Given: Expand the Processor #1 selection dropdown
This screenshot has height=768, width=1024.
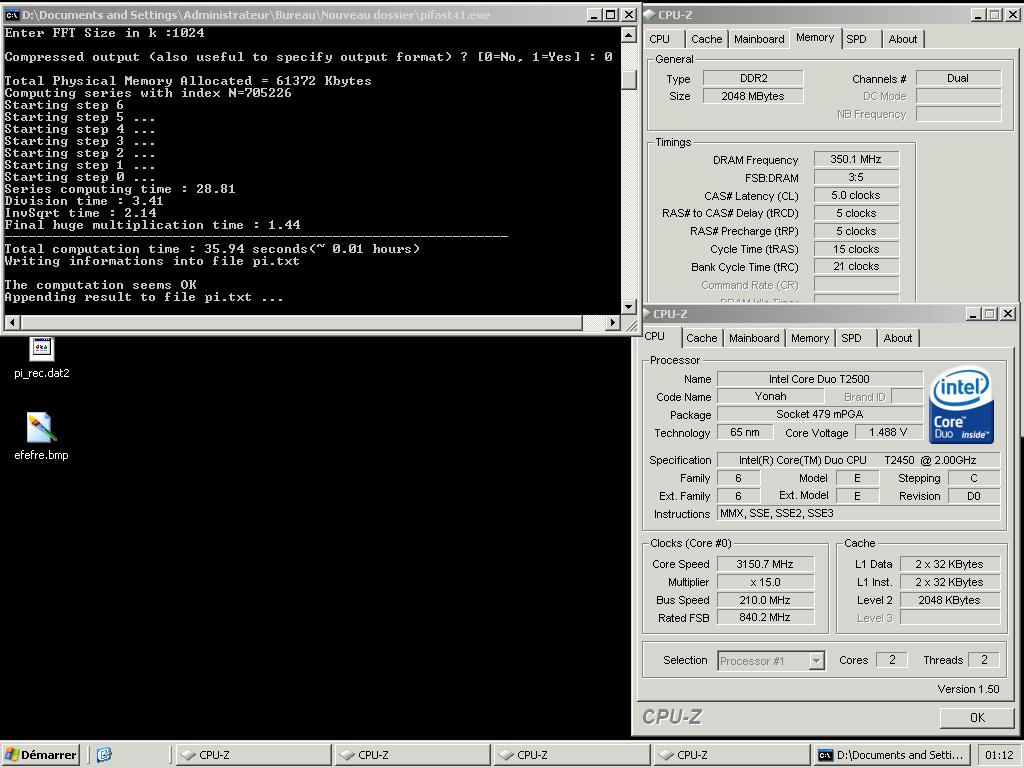Looking at the screenshot, I should pos(816,661).
